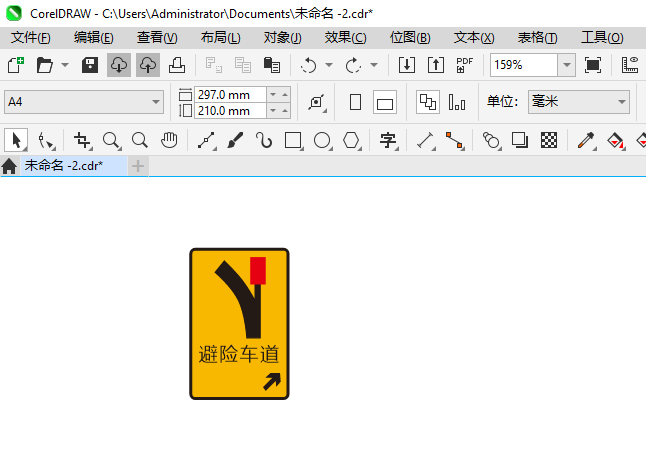Select the overlapping-circles effects tool

point(491,140)
